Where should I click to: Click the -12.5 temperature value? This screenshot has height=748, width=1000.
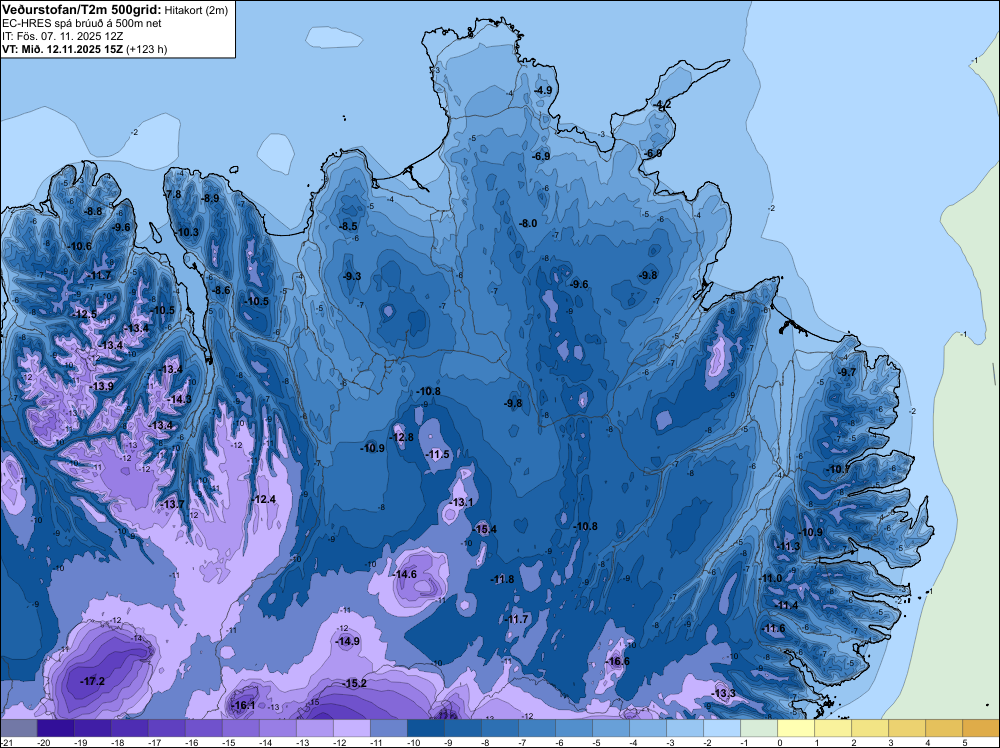pos(84,314)
